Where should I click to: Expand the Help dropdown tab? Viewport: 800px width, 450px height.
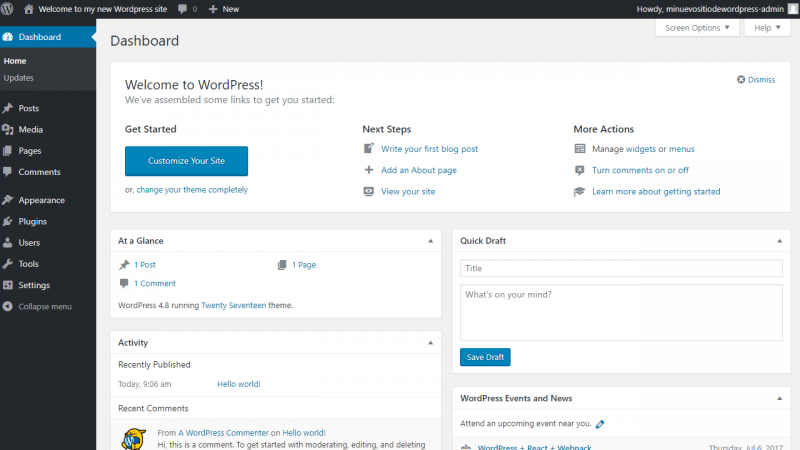(x=767, y=28)
